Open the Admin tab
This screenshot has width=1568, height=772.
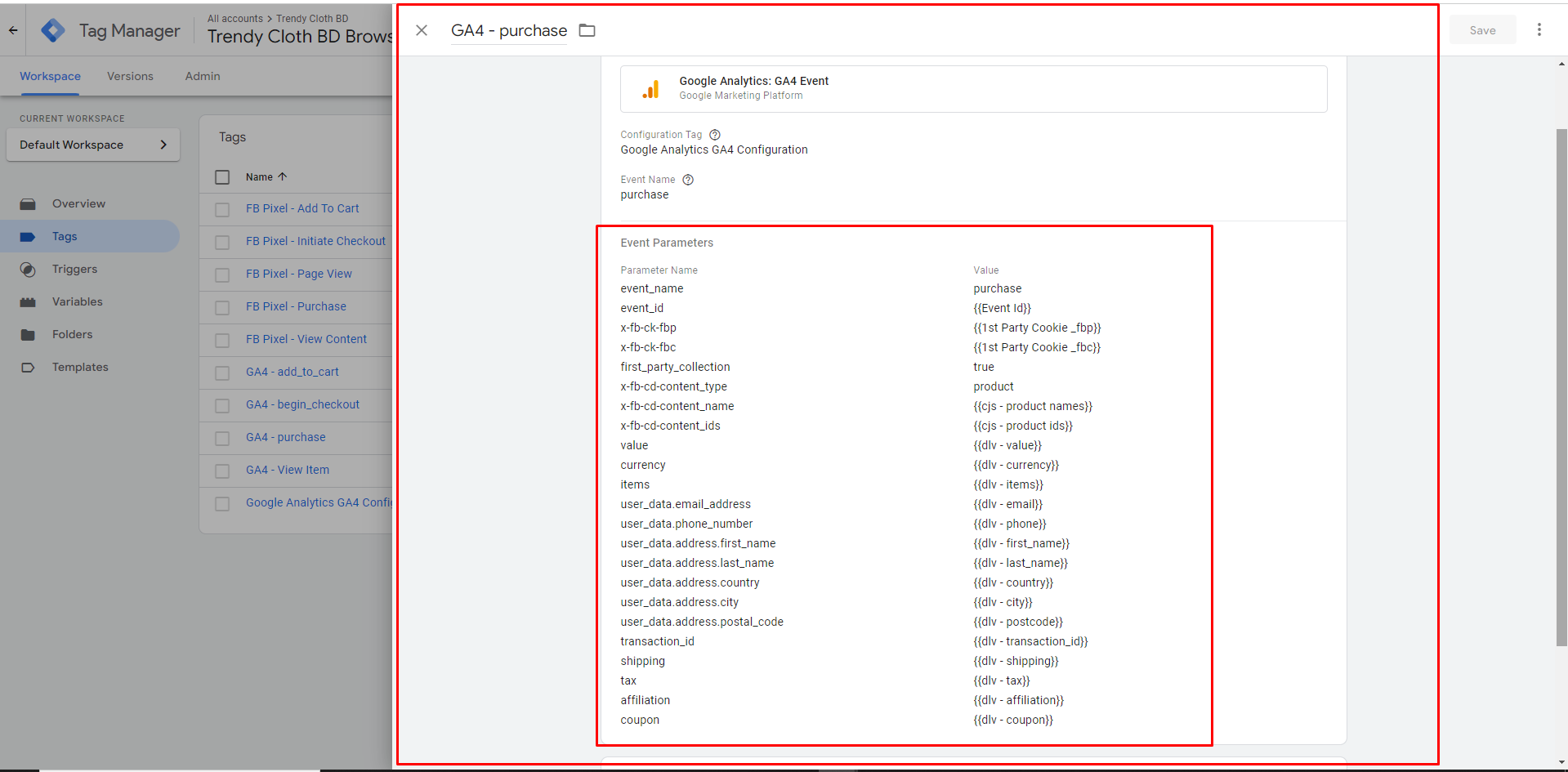202,76
